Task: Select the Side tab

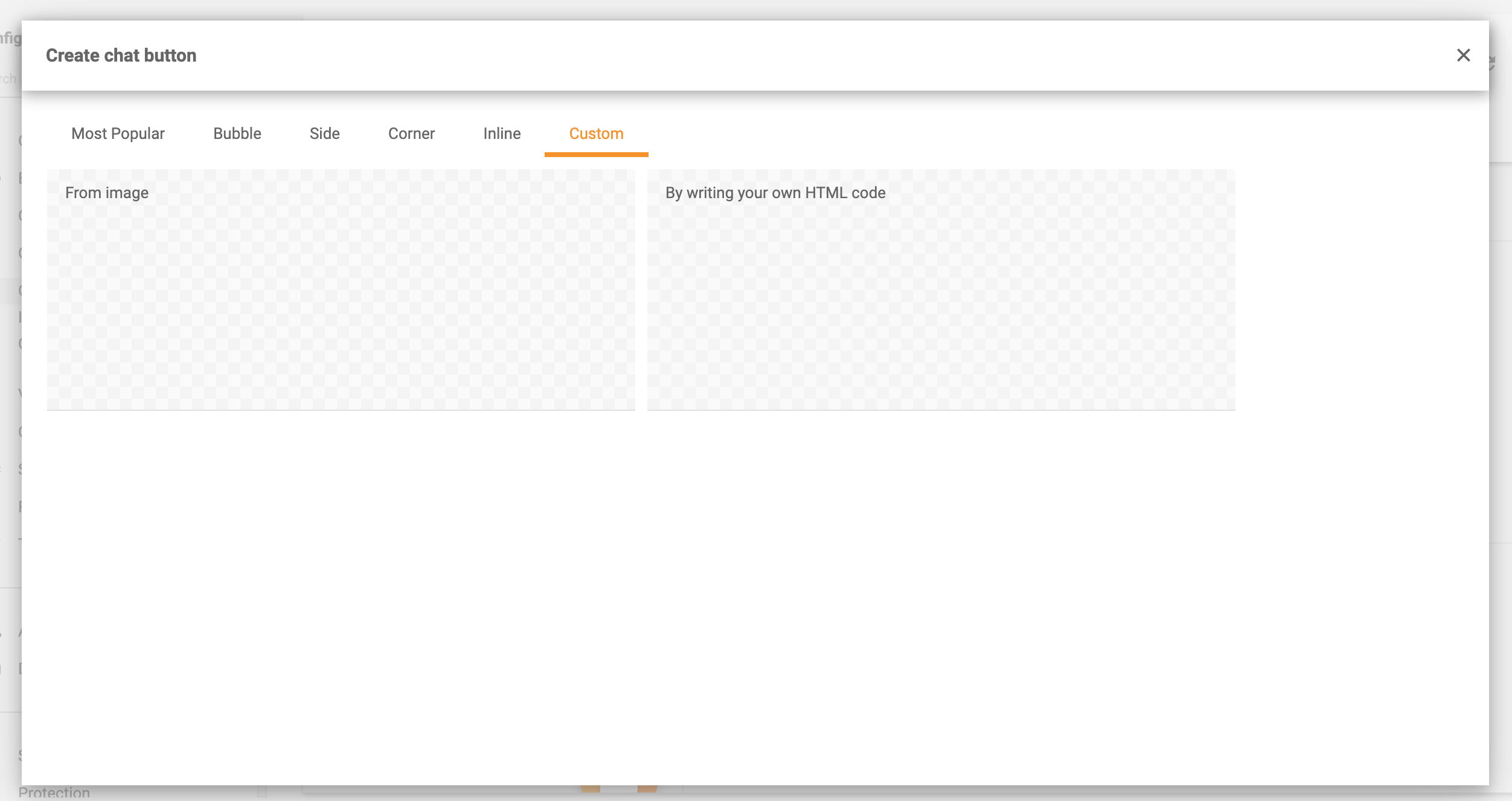Action: click(324, 133)
